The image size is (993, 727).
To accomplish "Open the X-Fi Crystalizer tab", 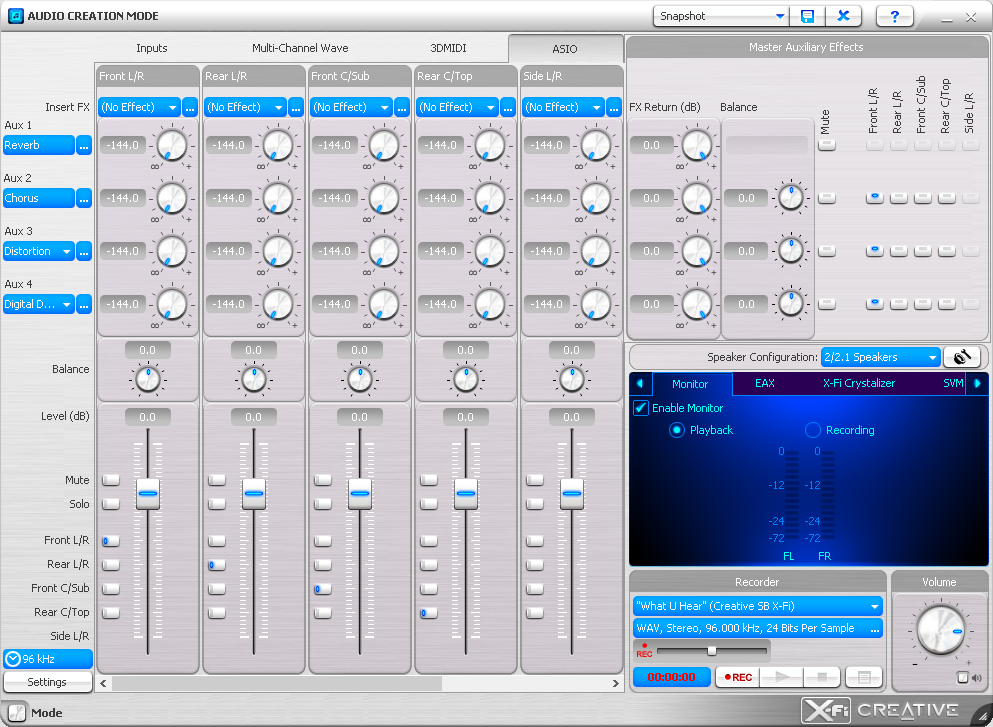I will (x=858, y=383).
